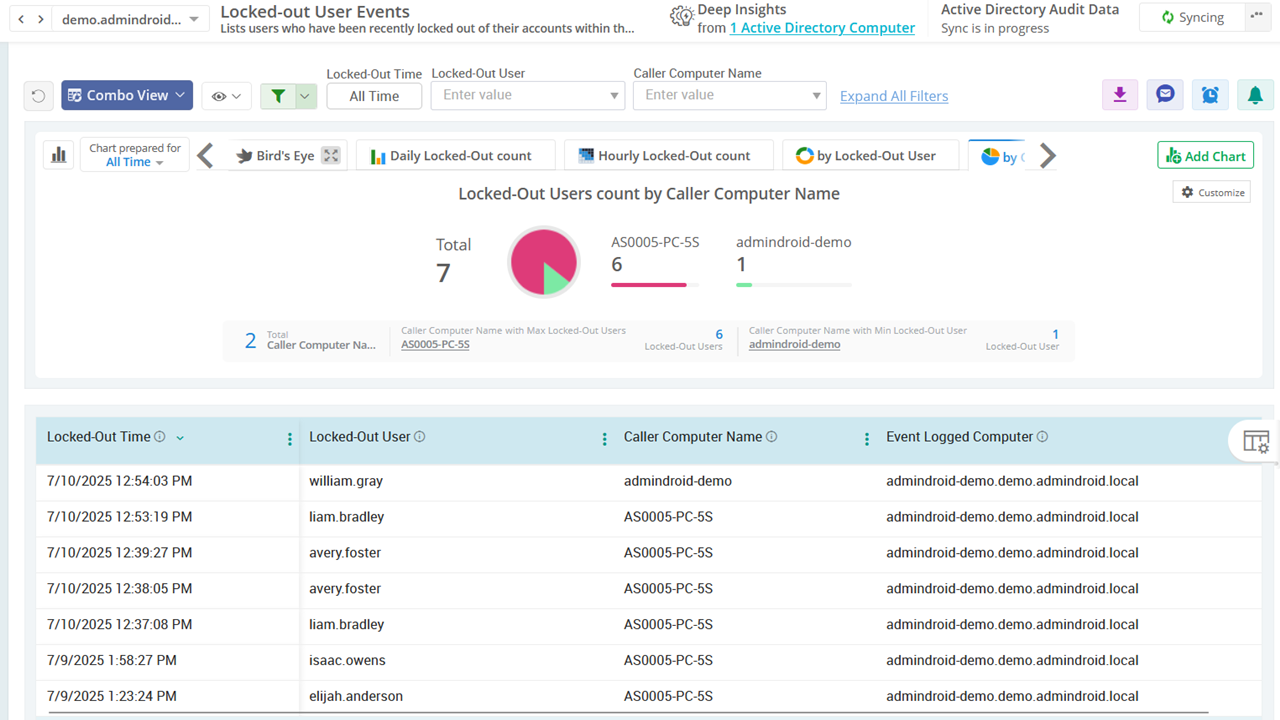Click the Locked-Out User filter input field
This screenshot has height=720, width=1280.
pyautogui.click(x=520, y=96)
